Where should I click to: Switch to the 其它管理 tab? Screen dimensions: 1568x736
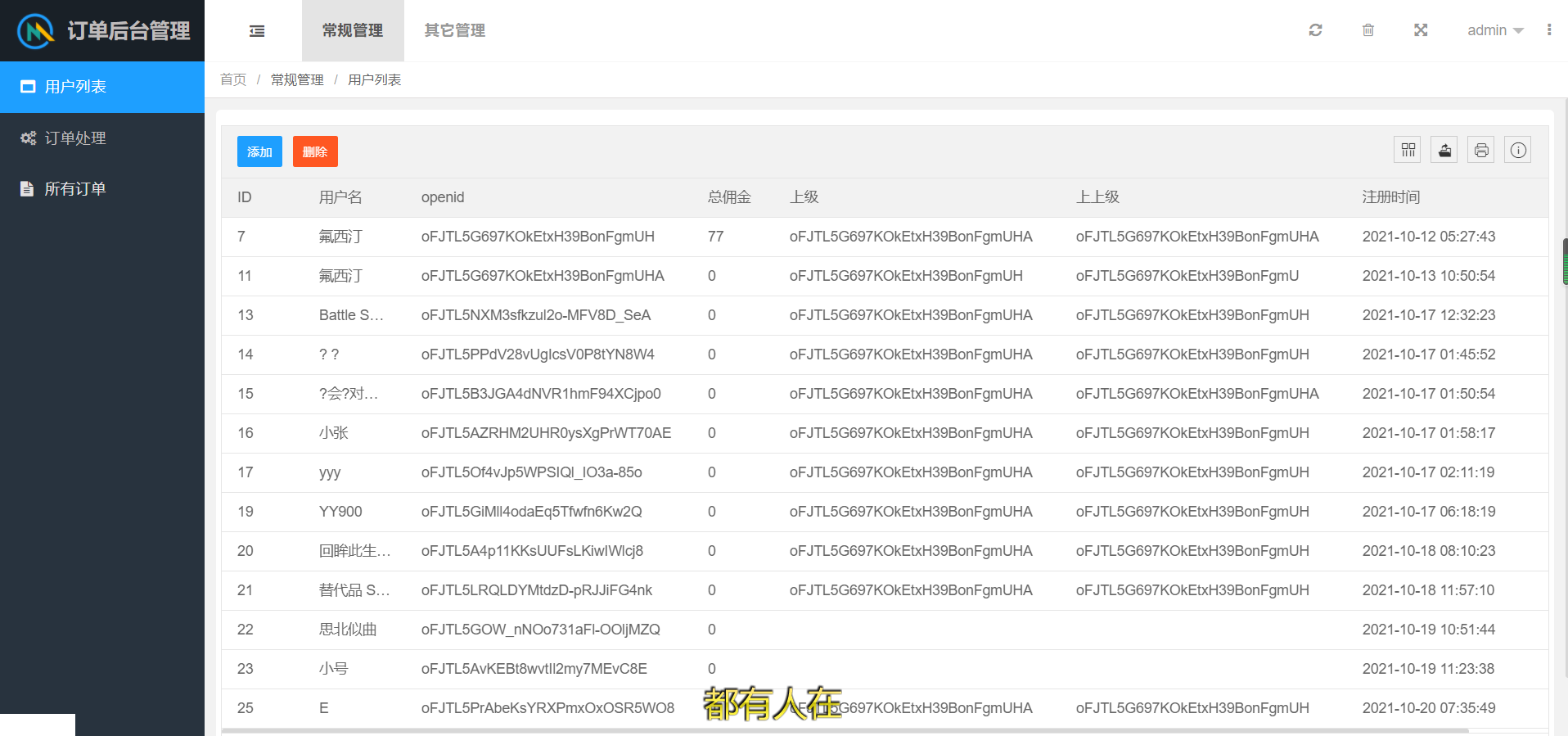[x=455, y=30]
